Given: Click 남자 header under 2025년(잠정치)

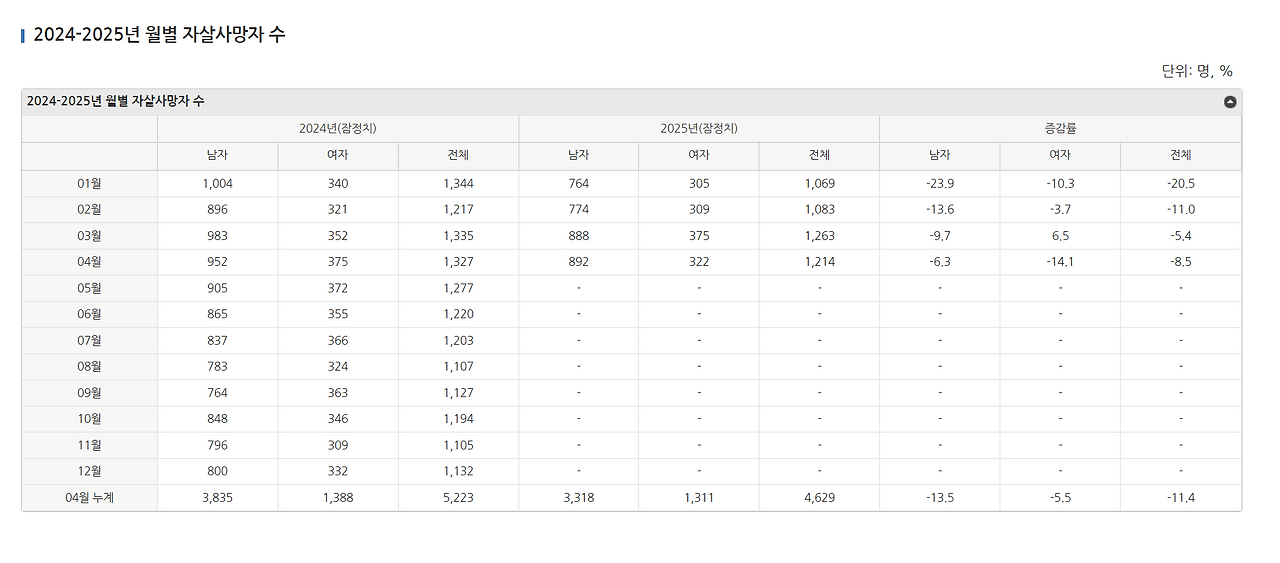Looking at the screenshot, I should (x=579, y=156).
